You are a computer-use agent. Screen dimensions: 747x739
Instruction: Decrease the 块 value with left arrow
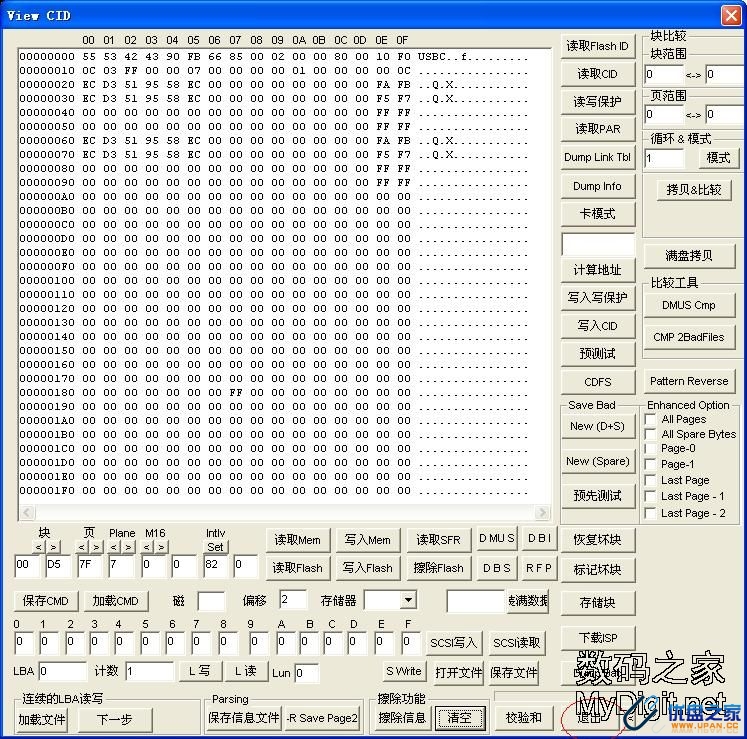[x=39, y=547]
